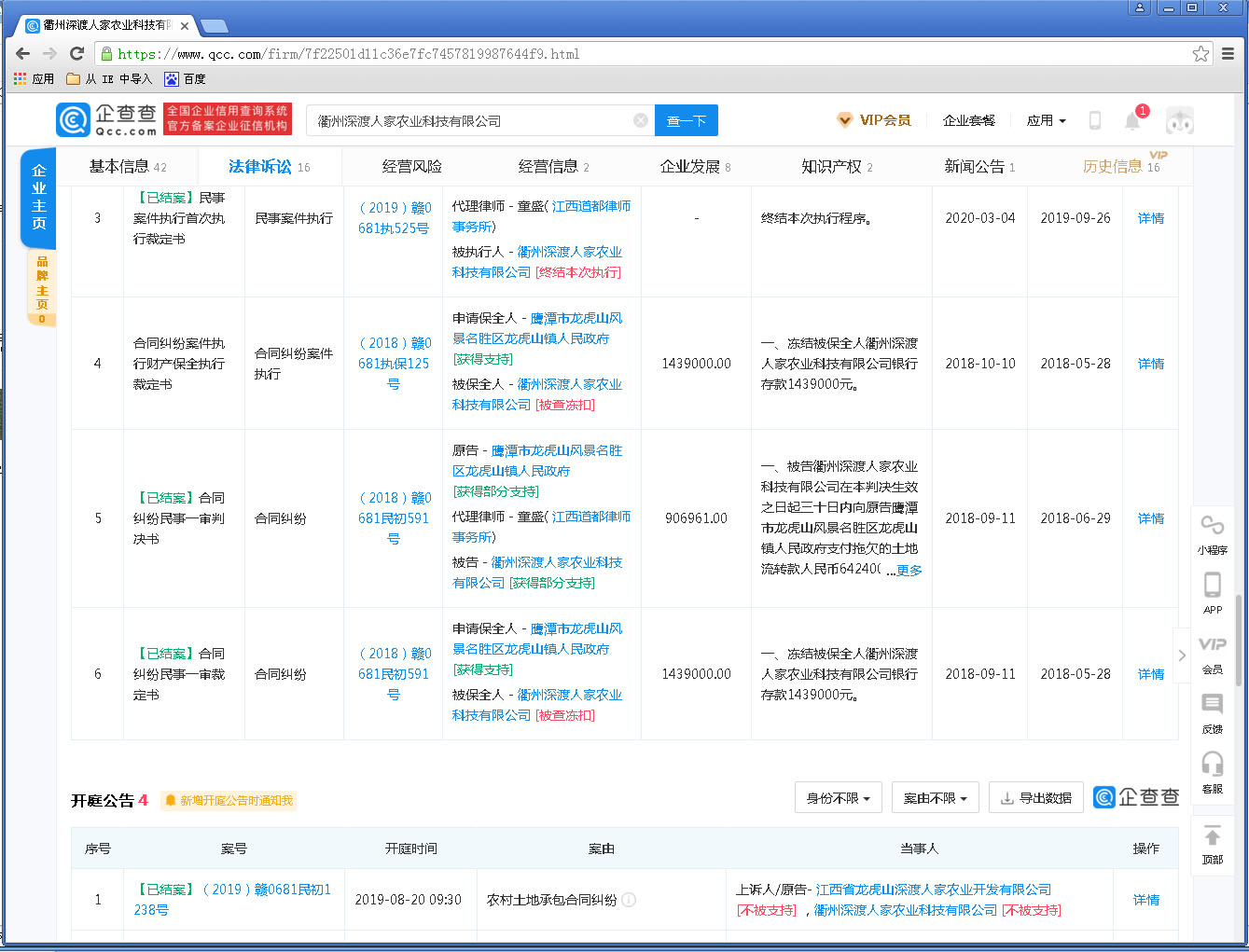Open the 企业套餐 link in header

968,120
